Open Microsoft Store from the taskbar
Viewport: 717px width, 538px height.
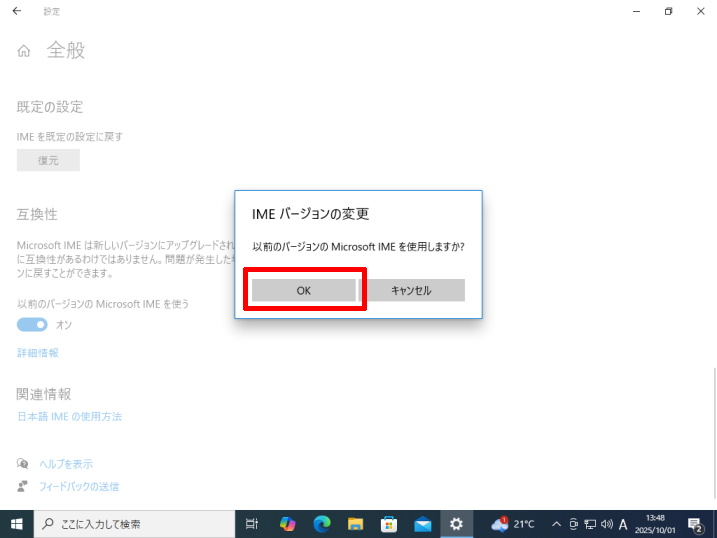click(389, 523)
